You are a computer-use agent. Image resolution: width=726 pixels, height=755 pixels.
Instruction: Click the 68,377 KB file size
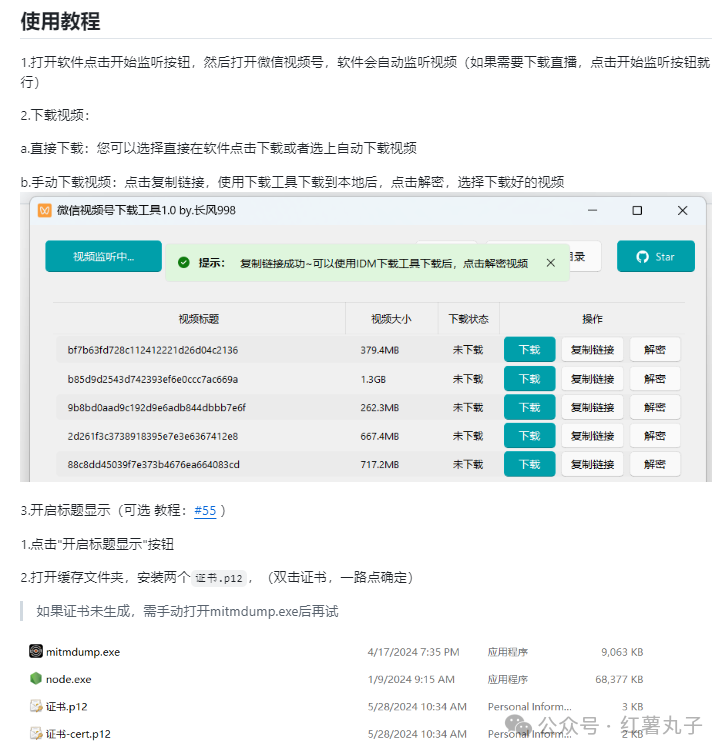coord(619,679)
